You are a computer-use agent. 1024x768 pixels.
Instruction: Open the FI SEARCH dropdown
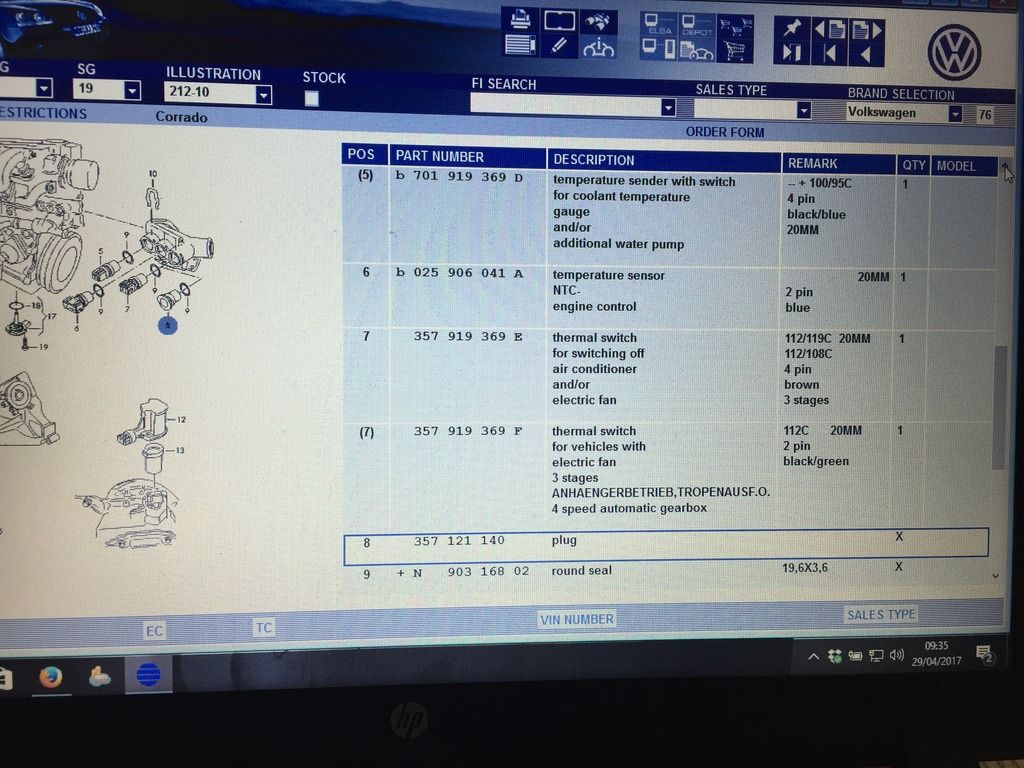click(x=668, y=107)
